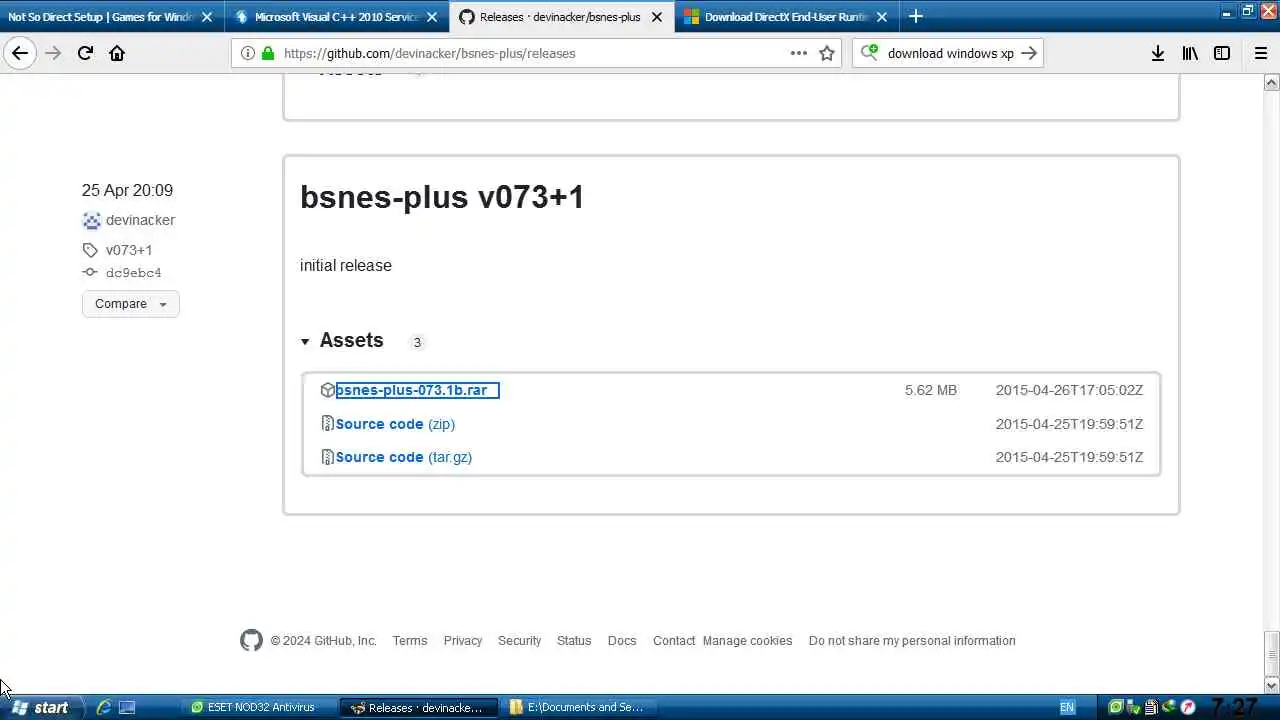Open the Firefox hamburger menu
The image size is (1280, 720).
1261,53
